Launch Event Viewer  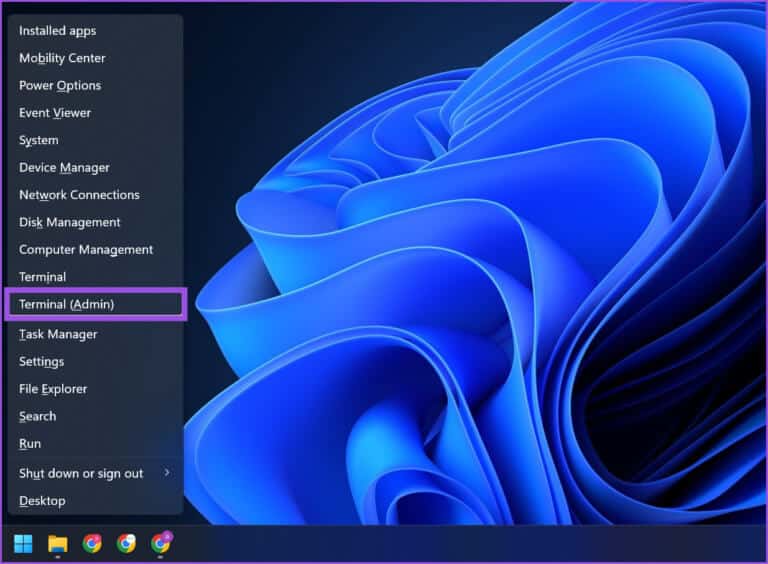(x=96, y=113)
